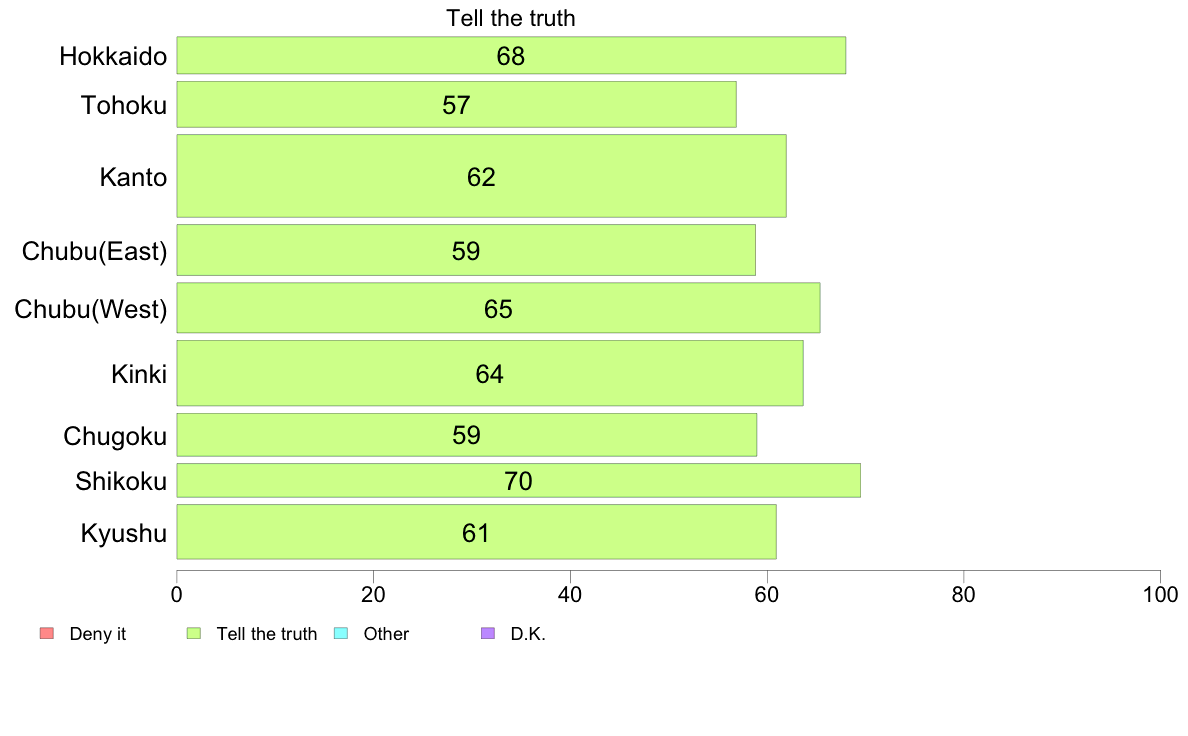Select the Shikoku bar showing 70
The image size is (1188, 736).
[519, 481]
